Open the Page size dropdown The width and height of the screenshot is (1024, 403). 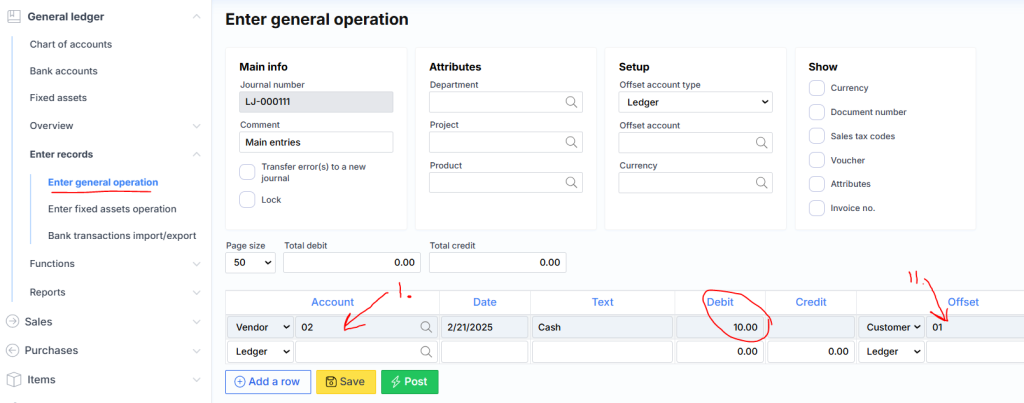[251, 262]
